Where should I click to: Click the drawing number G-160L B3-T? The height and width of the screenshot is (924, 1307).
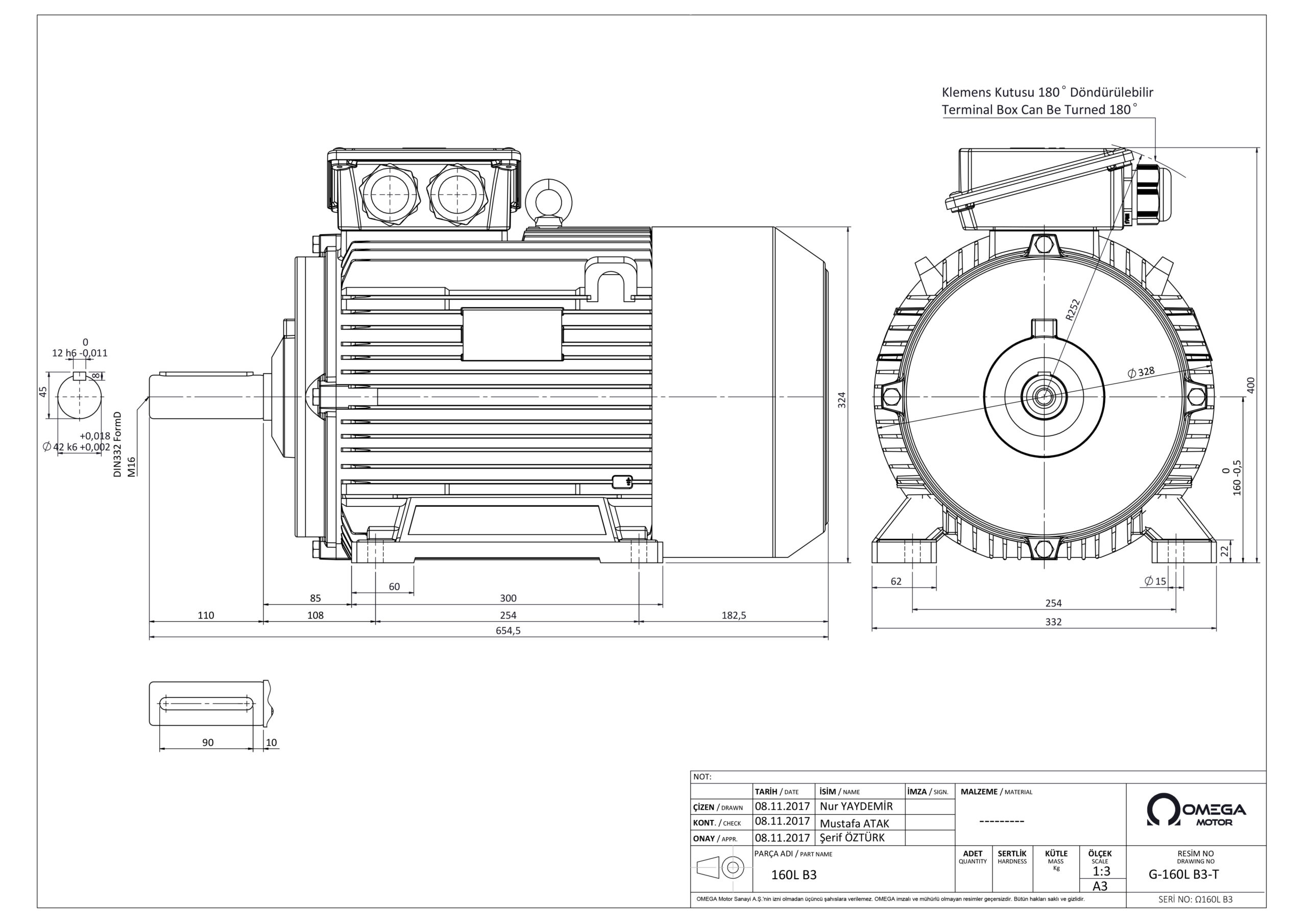pyautogui.click(x=1183, y=875)
